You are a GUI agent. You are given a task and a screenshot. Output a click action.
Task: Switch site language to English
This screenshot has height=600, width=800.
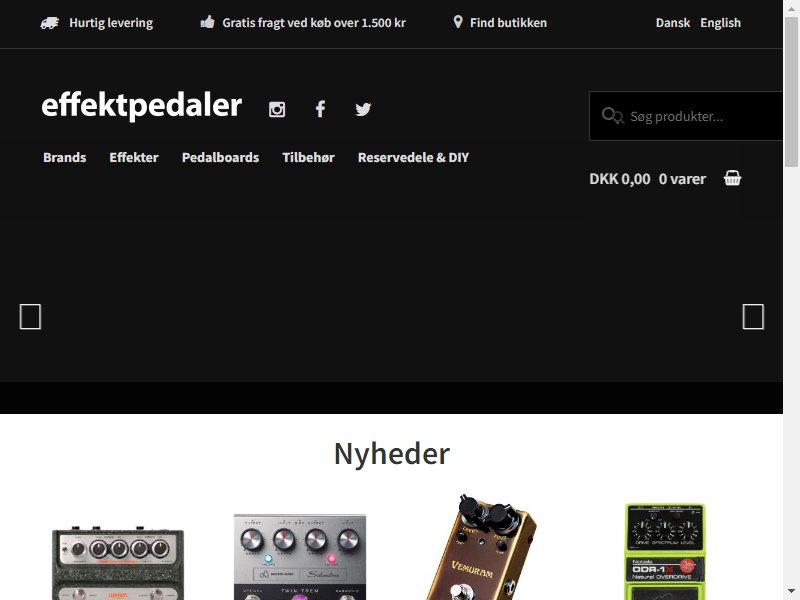pyautogui.click(x=720, y=23)
